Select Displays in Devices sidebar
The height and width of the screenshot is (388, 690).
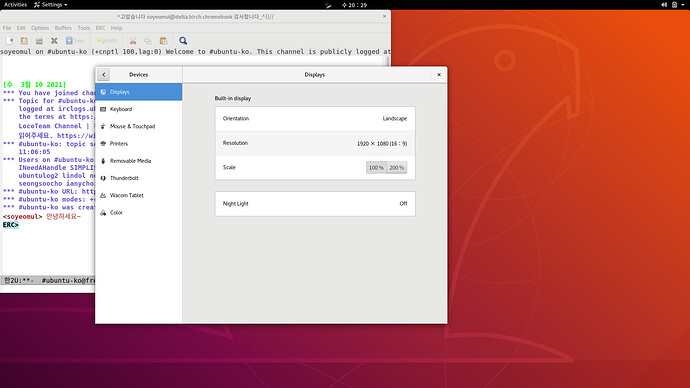click(139, 92)
